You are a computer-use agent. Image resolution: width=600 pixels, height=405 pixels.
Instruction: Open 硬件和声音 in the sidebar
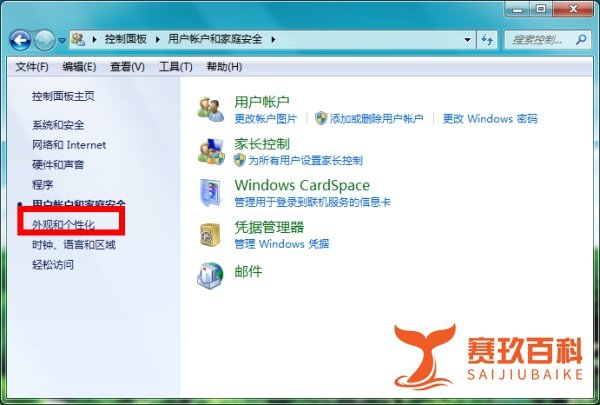pyautogui.click(x=58, y=165)
